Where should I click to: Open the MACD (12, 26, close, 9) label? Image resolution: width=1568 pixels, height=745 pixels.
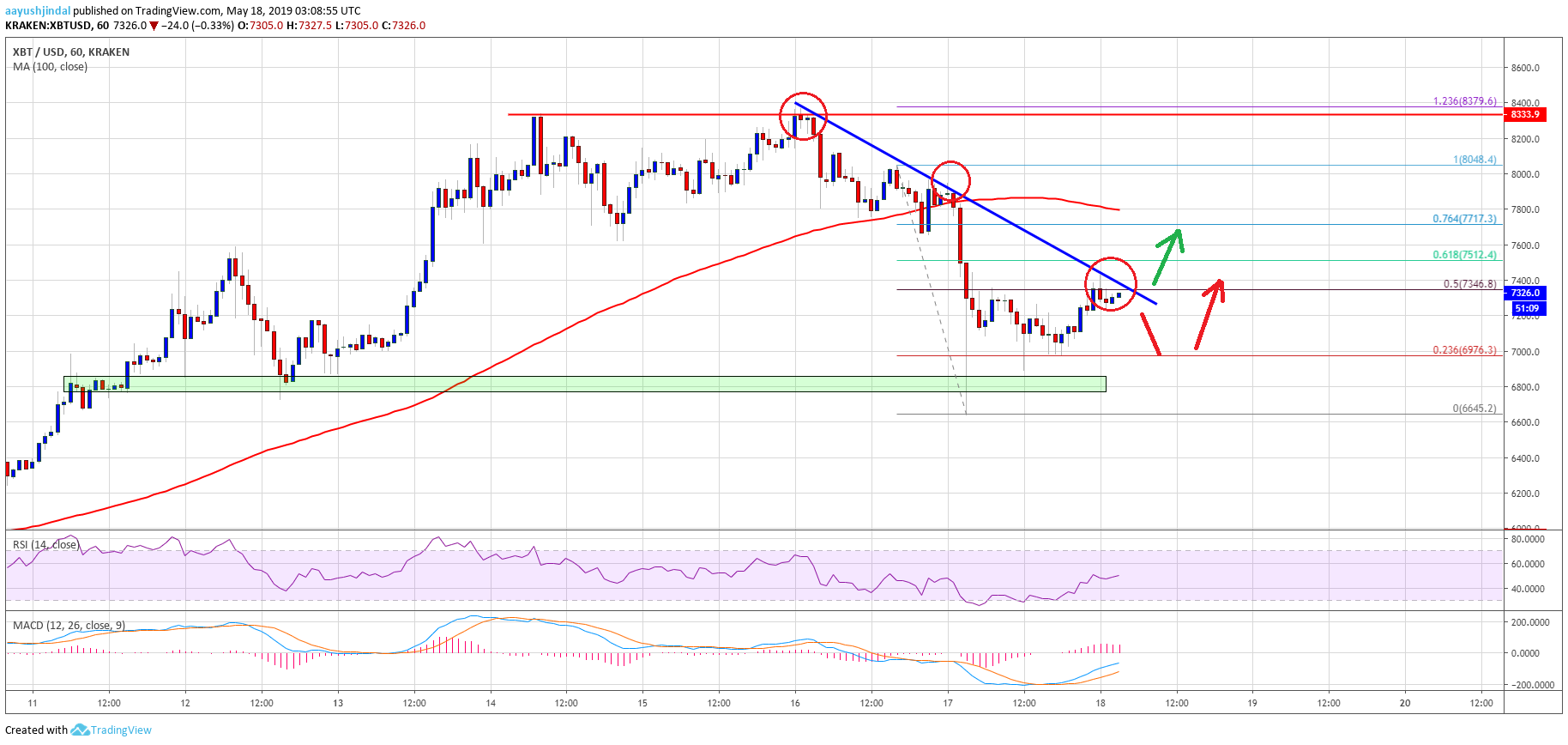(x=69, y=625)
